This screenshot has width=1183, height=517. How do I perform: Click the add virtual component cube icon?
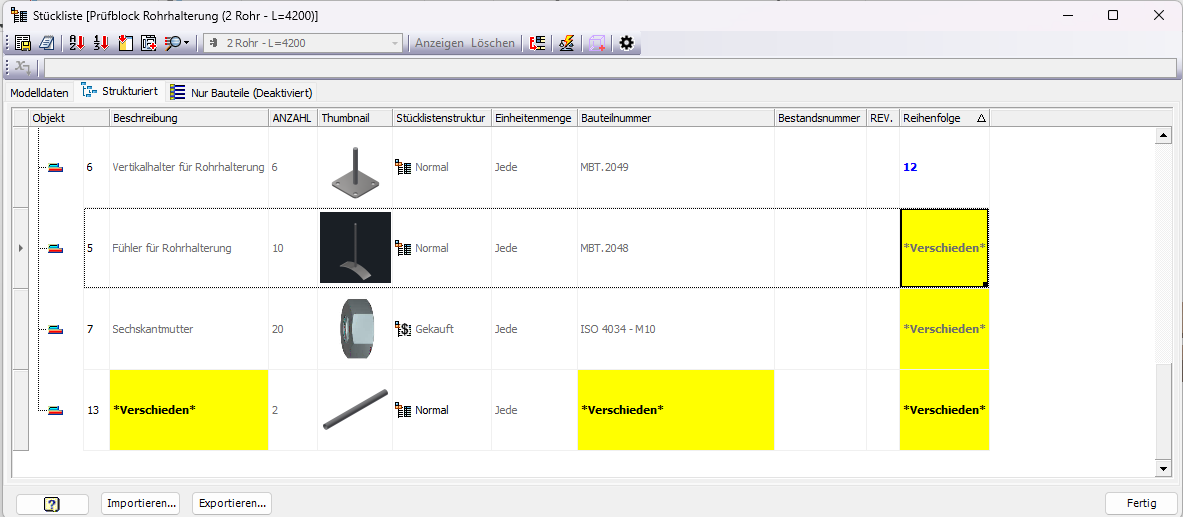598,43
